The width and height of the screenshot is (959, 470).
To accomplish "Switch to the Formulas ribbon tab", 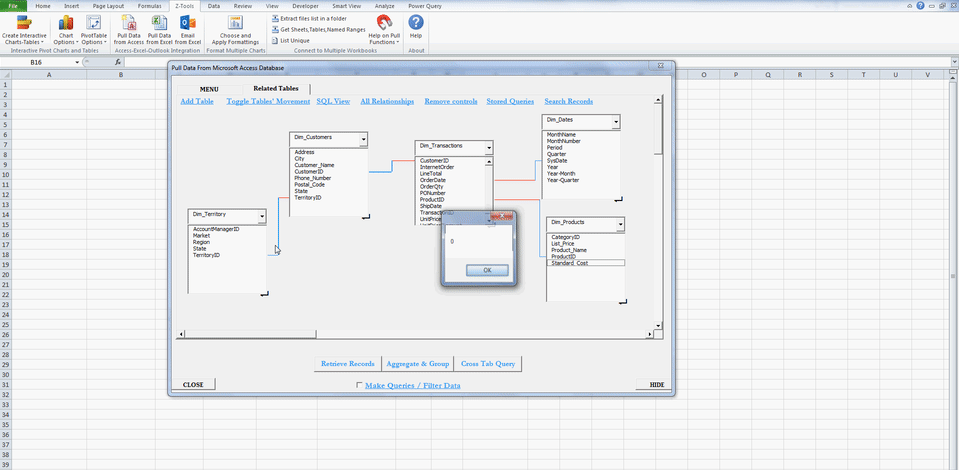I will point(149,6).
